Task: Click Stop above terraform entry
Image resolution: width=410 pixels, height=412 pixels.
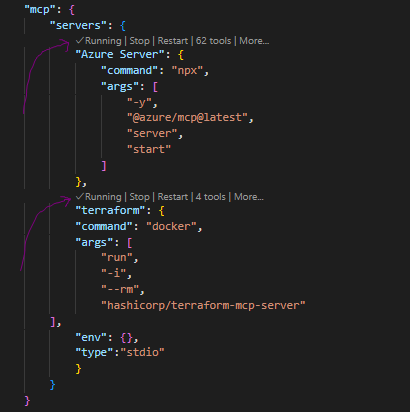Action: click(x=139, y=197)
